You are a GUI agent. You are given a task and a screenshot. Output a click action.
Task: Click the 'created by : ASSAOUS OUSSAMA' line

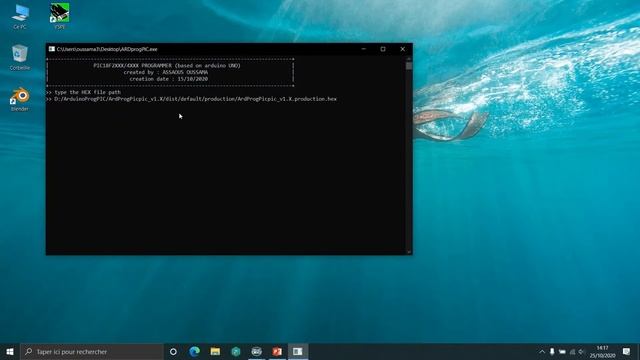point(166,72)
